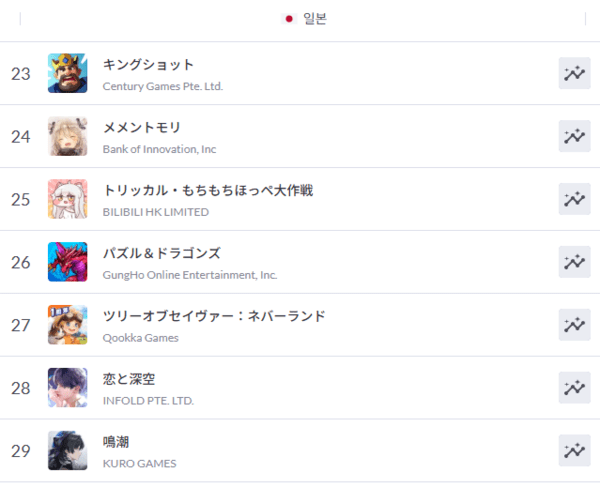Open the メメントモリ app thumbnail

[67, 136]
